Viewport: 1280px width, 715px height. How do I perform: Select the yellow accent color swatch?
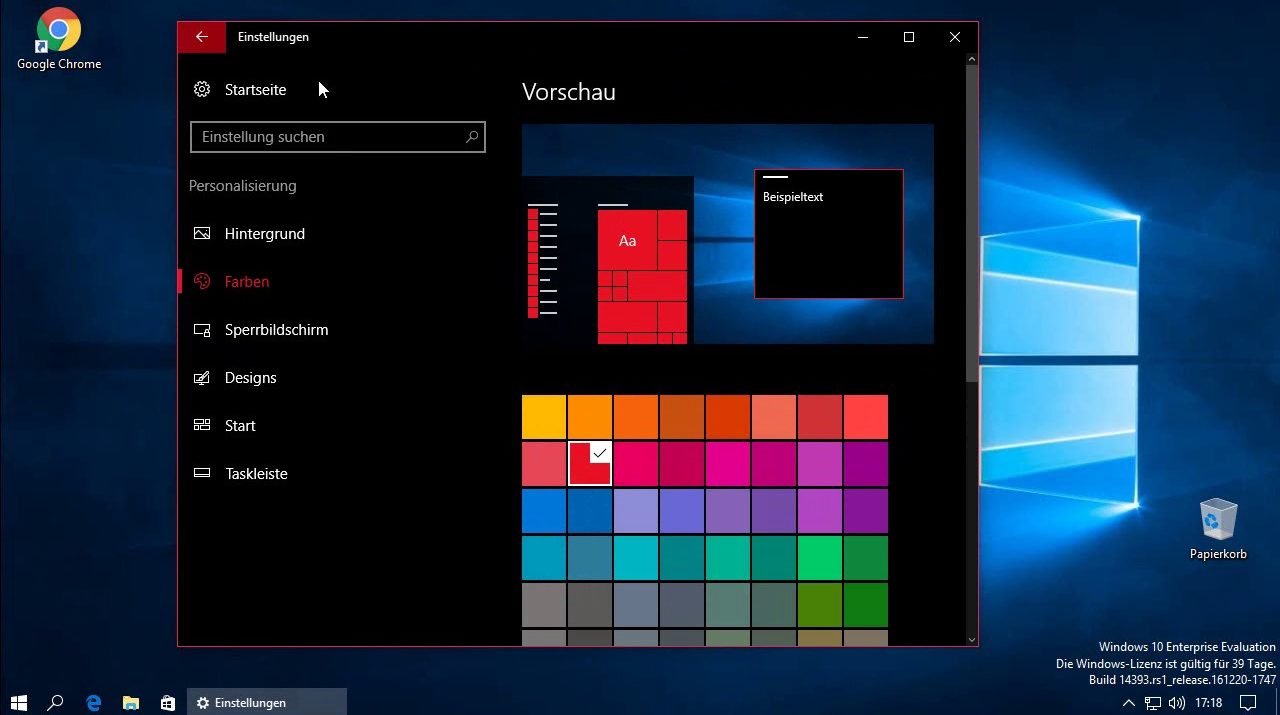tap(544, 417)
